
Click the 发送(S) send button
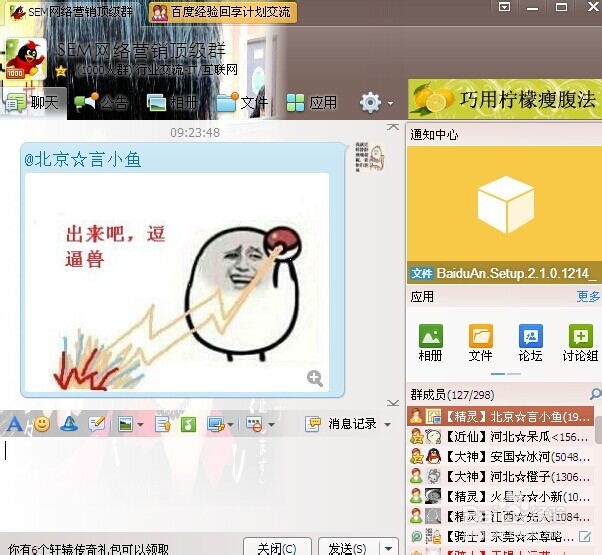pyautogui.click(x=348, y=548)
